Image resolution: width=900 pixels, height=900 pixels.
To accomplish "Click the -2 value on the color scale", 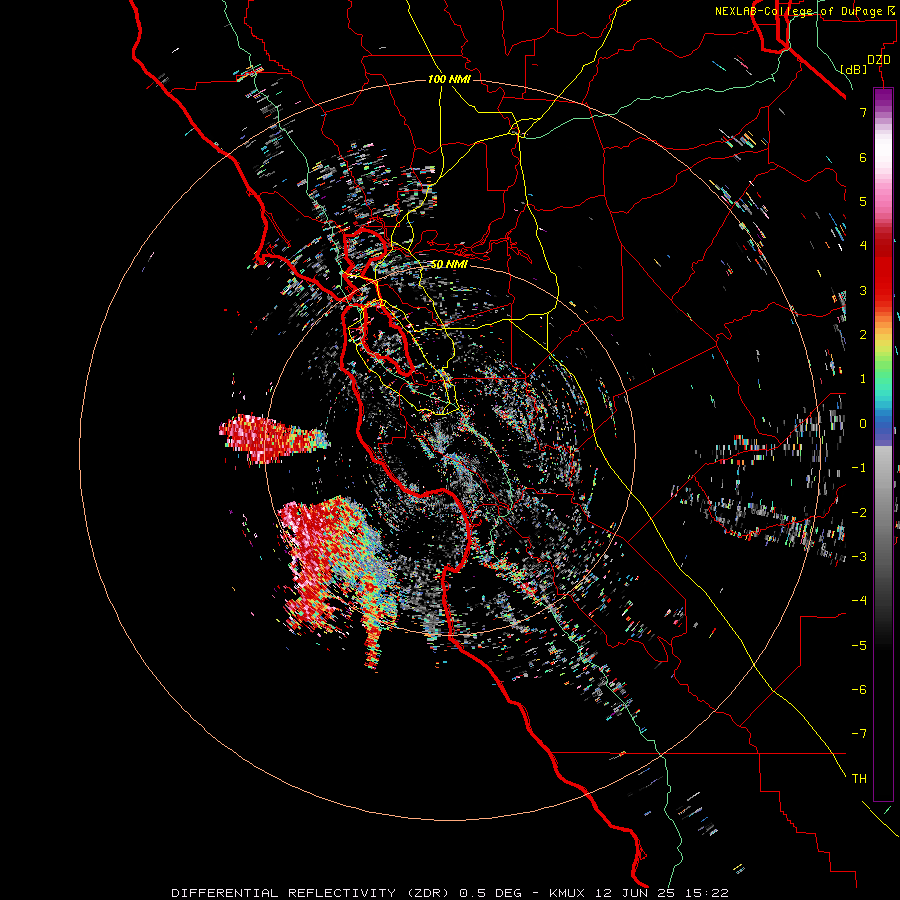I will pos(859,512).
